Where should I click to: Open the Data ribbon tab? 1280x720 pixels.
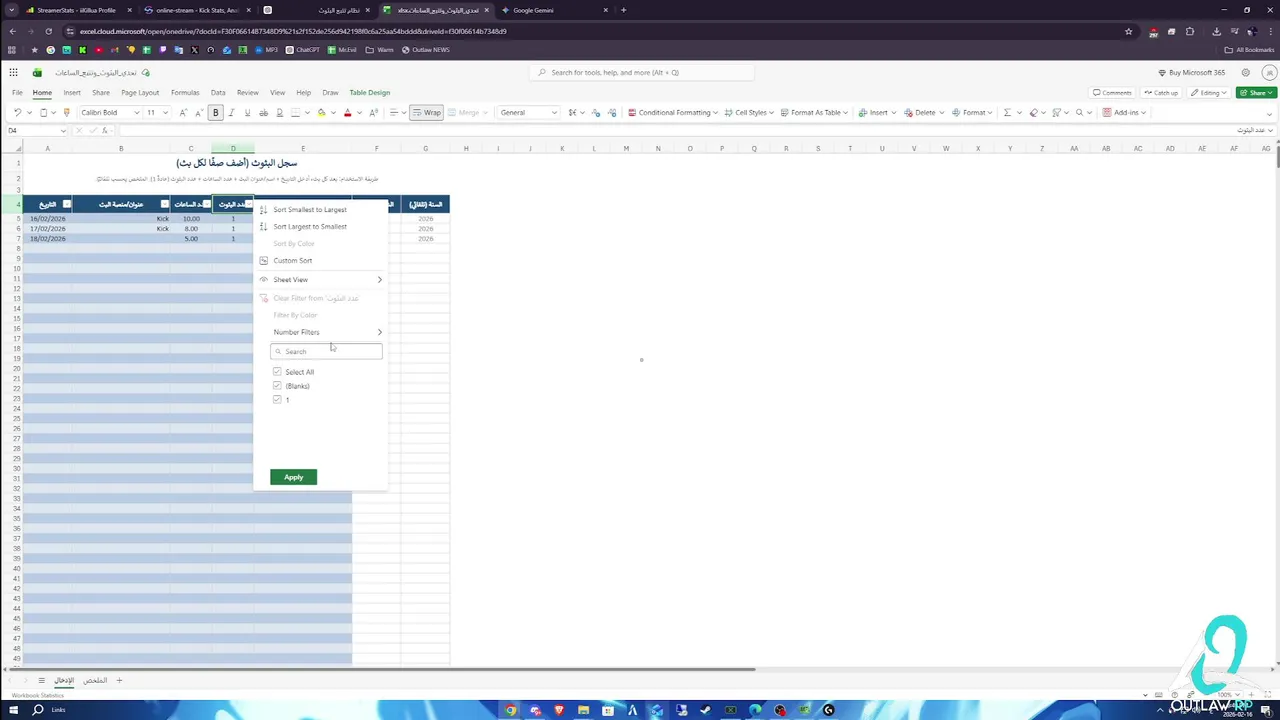[x=218, y=92]
